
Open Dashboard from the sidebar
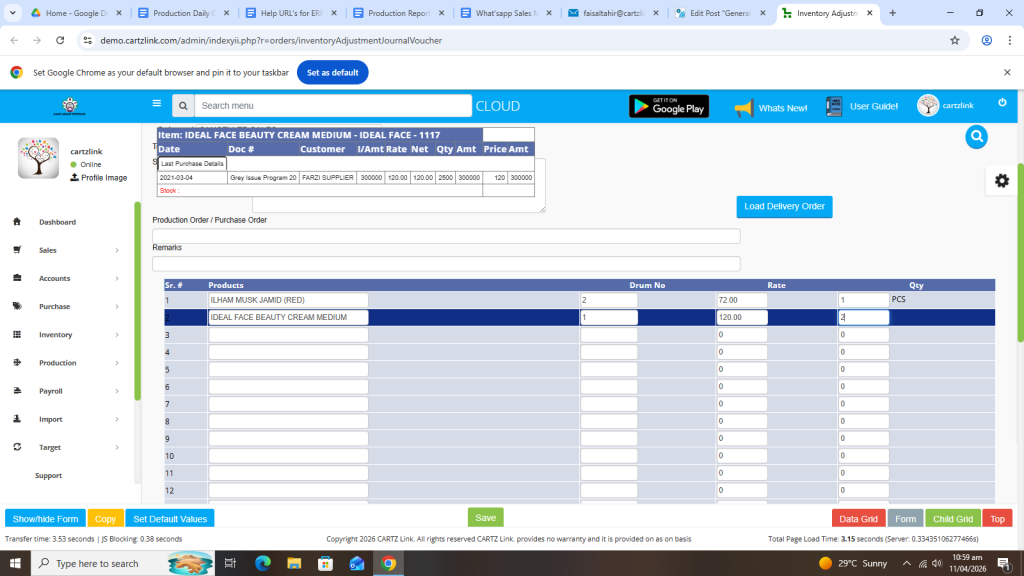[57, 222]
